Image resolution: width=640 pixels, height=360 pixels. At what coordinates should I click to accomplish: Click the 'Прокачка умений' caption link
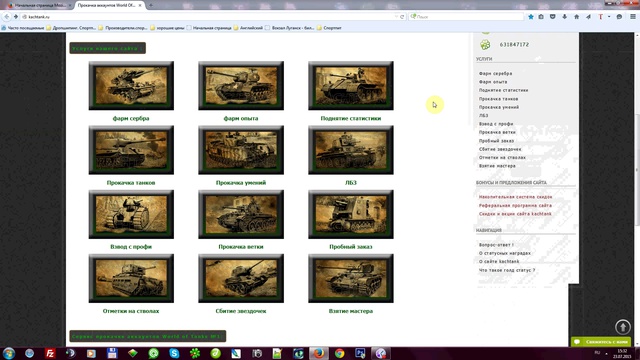[241, 183]
